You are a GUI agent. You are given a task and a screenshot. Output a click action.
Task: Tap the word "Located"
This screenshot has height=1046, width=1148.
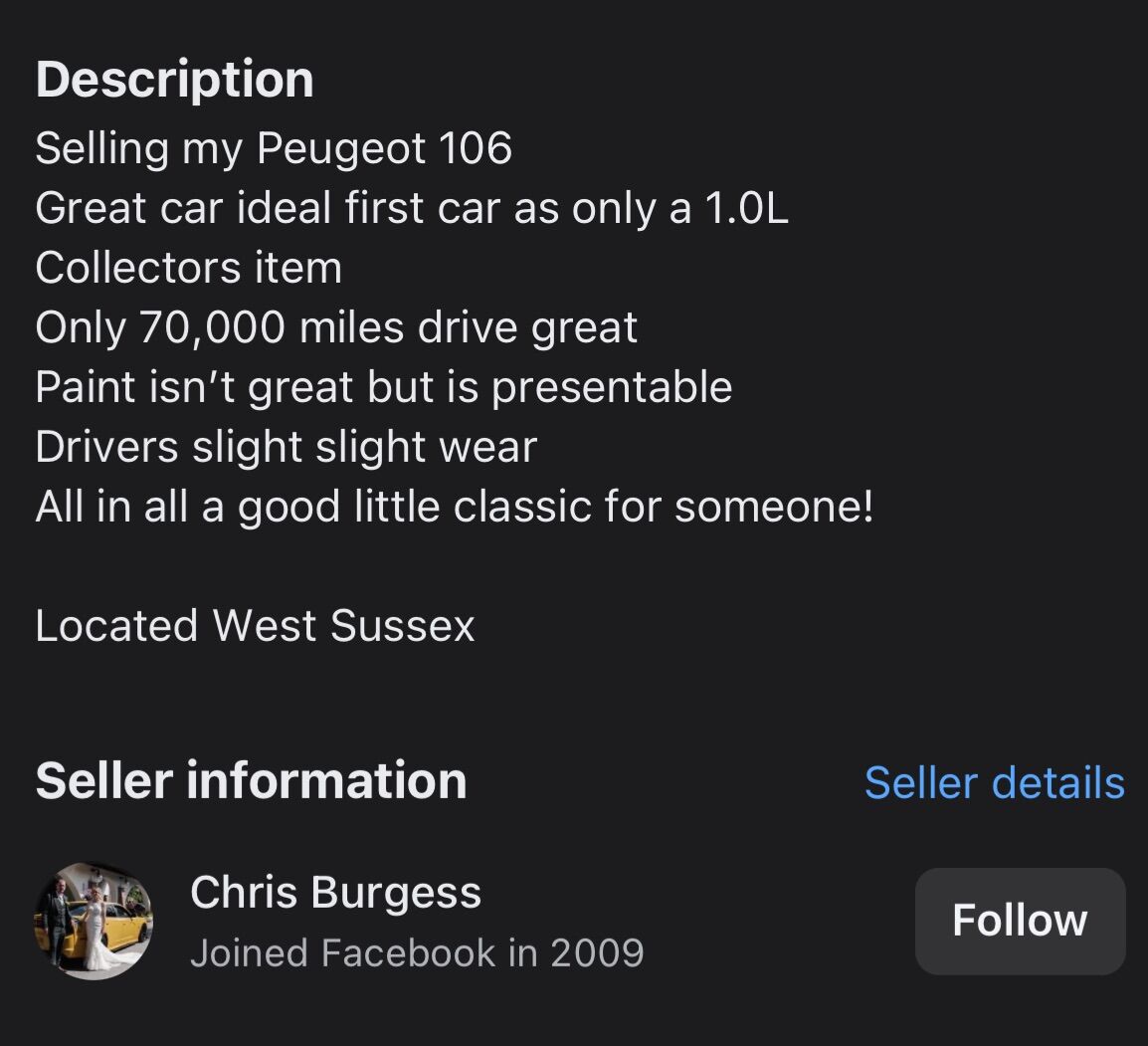[x=116, y=626]
